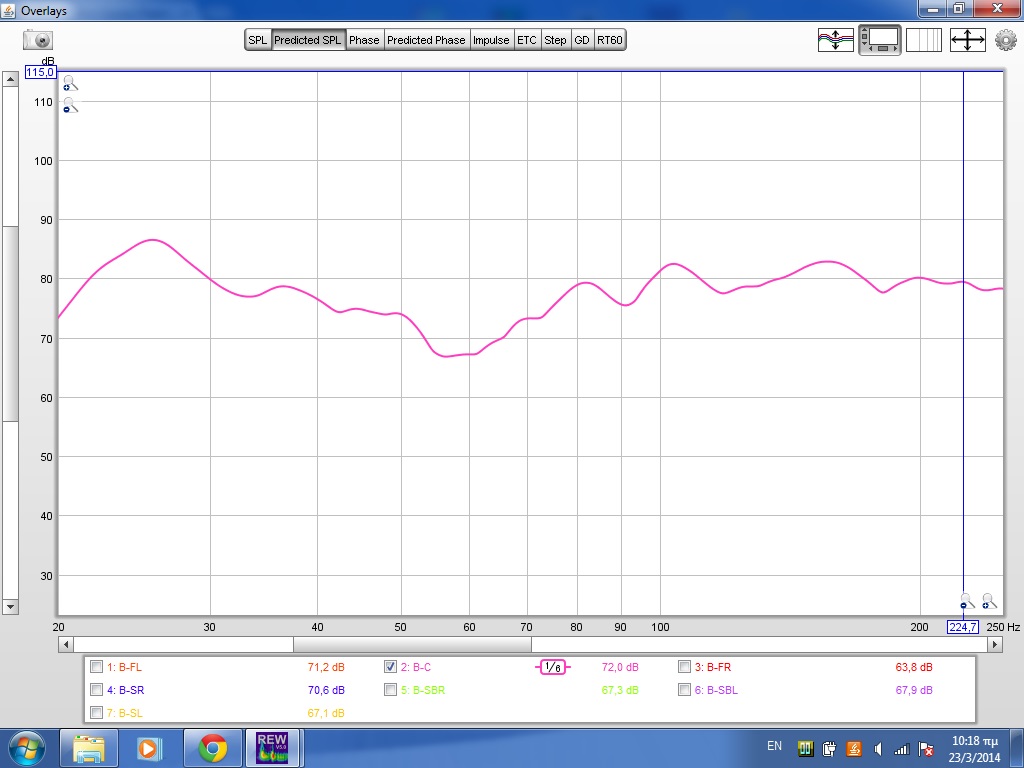Click the graph limits icon
This screenshot has width=1024, height=768.
point(967,40)
